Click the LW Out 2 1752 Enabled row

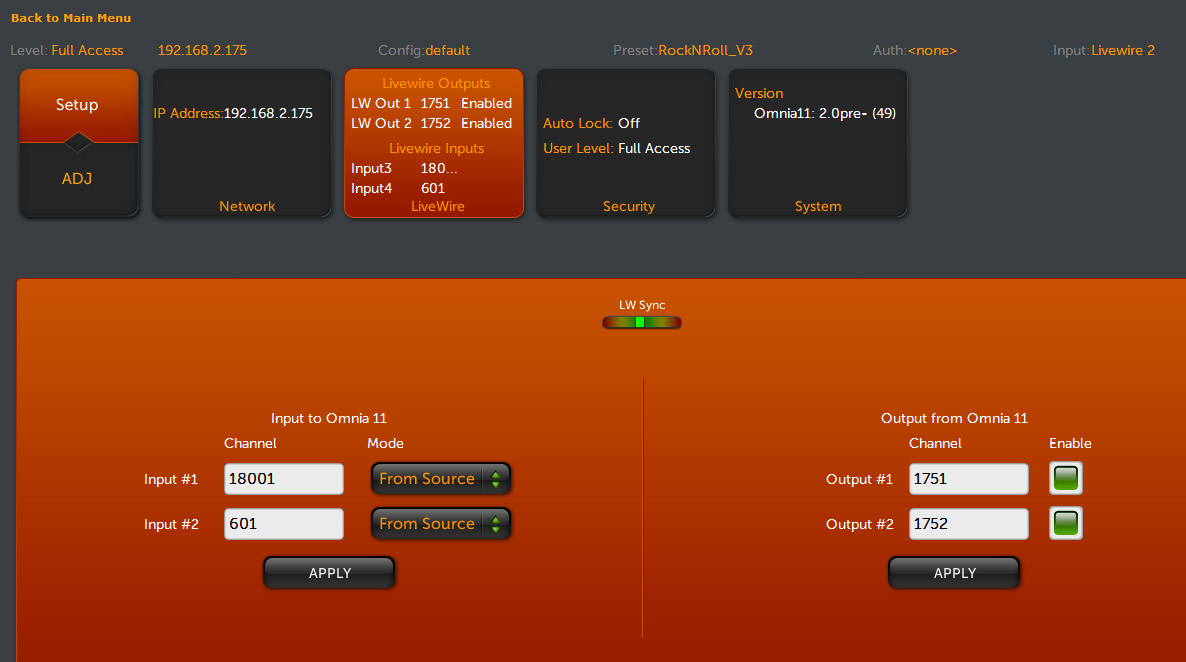click(432, 123)
